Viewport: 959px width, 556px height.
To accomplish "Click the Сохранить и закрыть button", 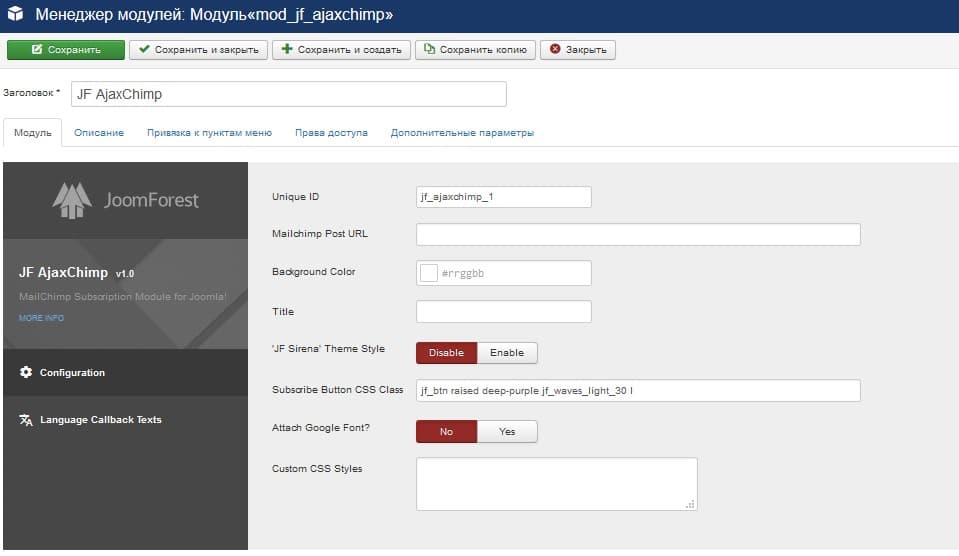I will (x=198, y=50).
